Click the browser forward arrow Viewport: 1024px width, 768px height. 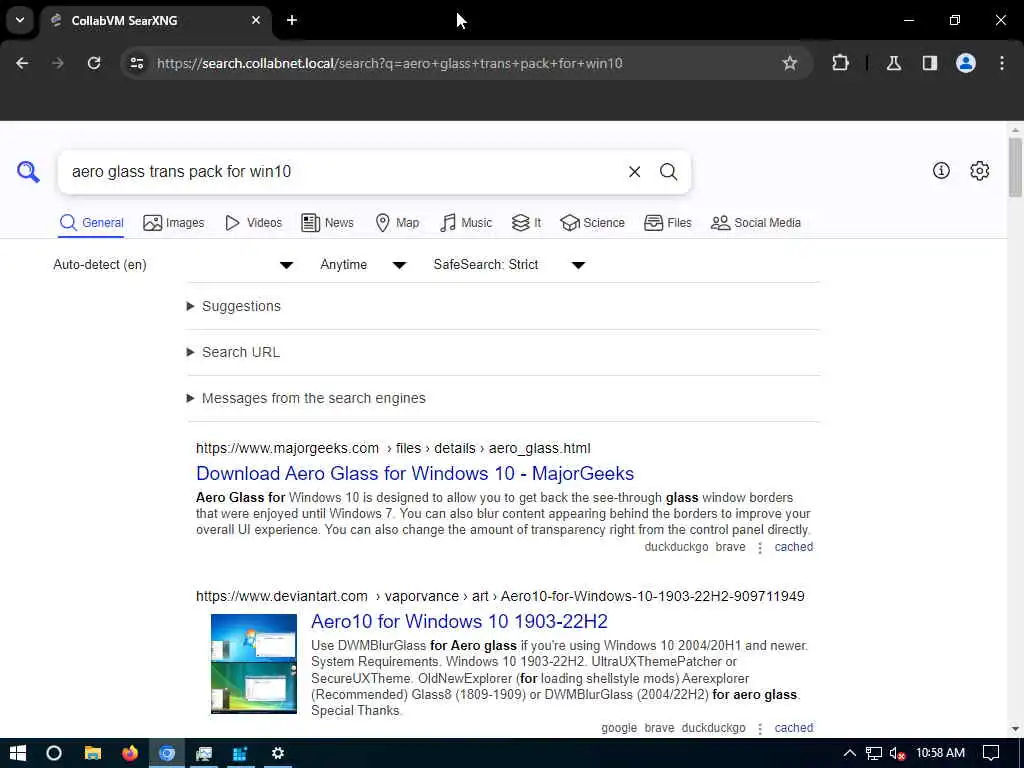(58, 63)
